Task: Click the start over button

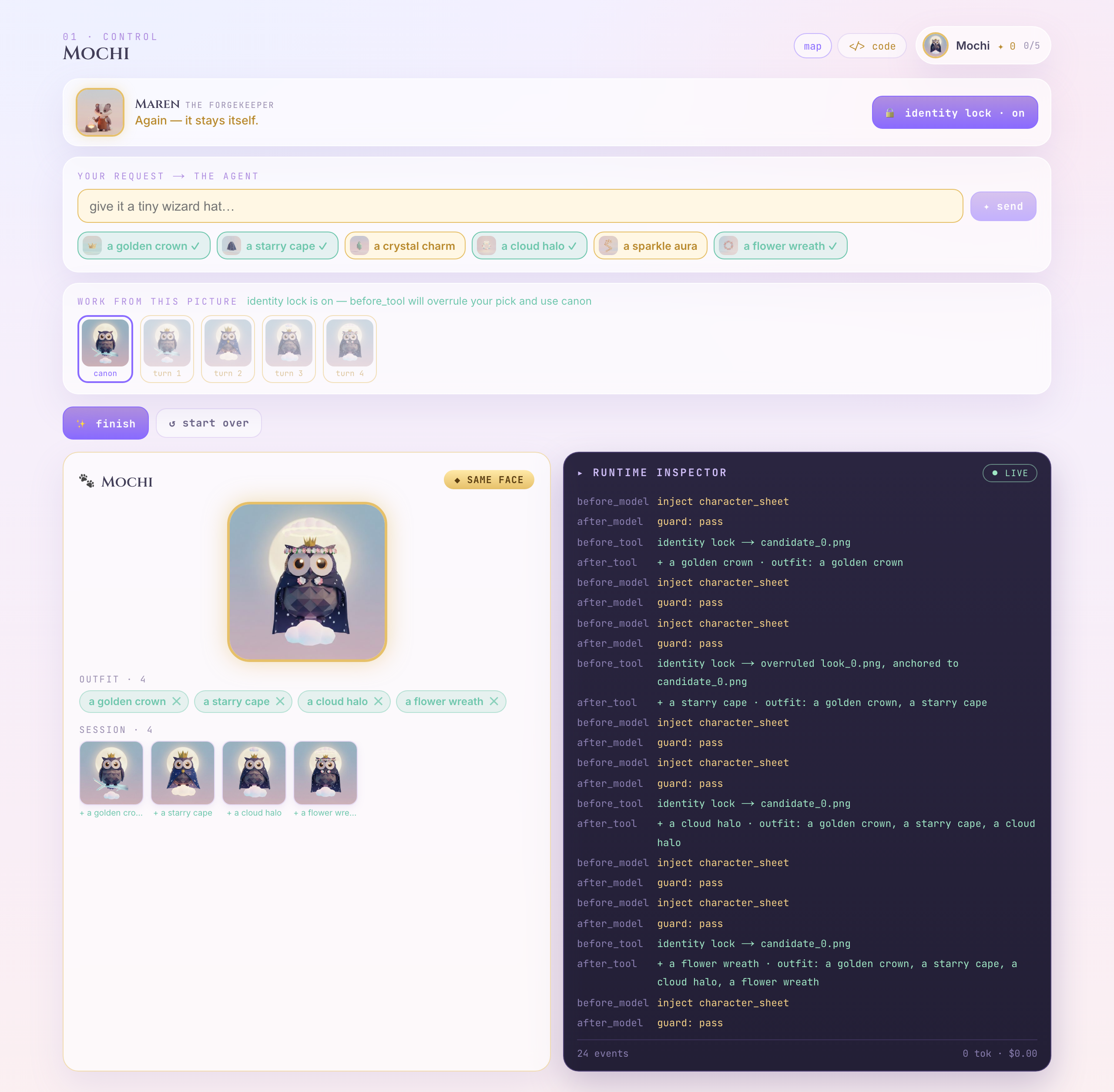Action: click(209, 423)
